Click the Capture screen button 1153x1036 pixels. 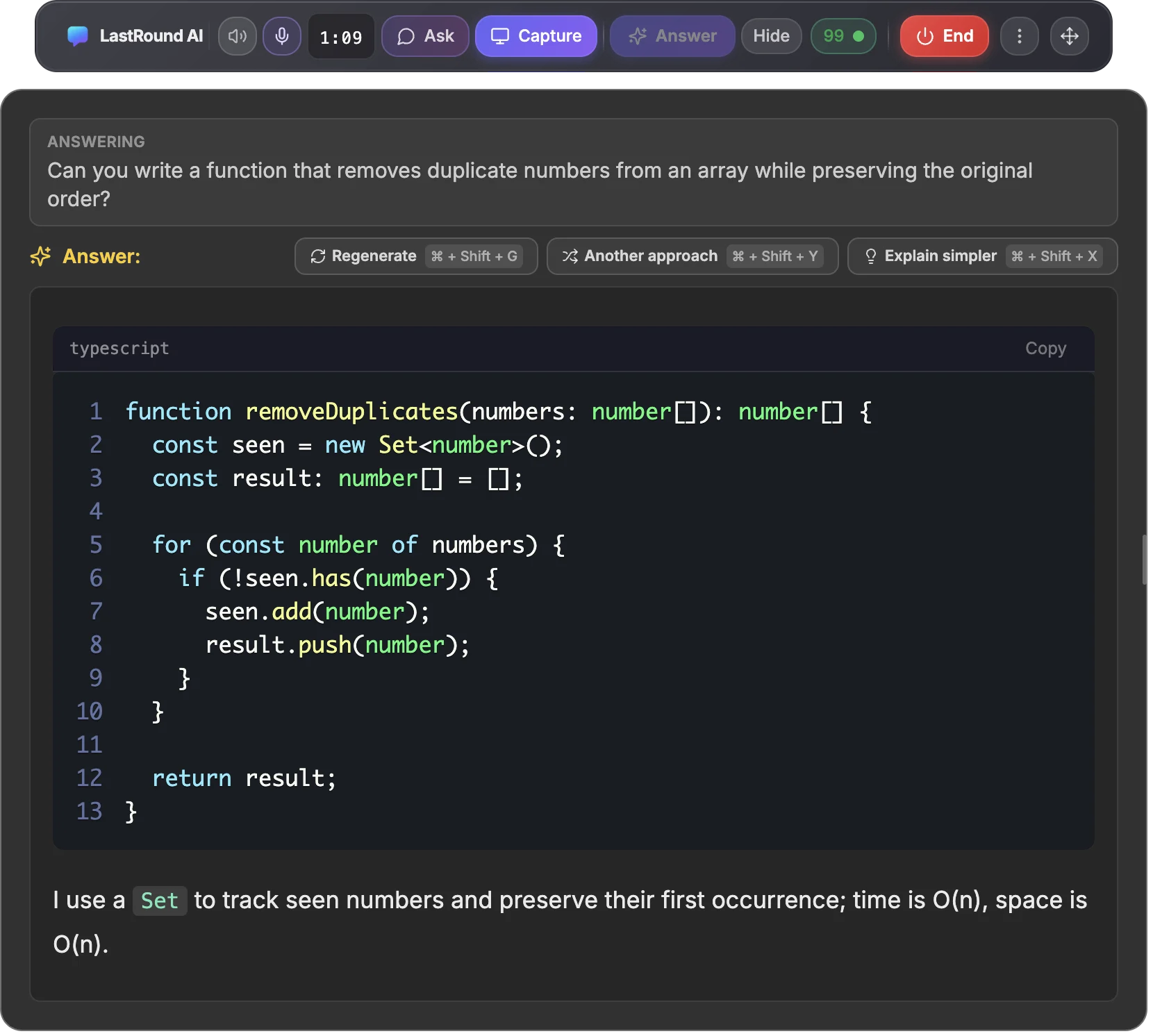tap(536, 36)
